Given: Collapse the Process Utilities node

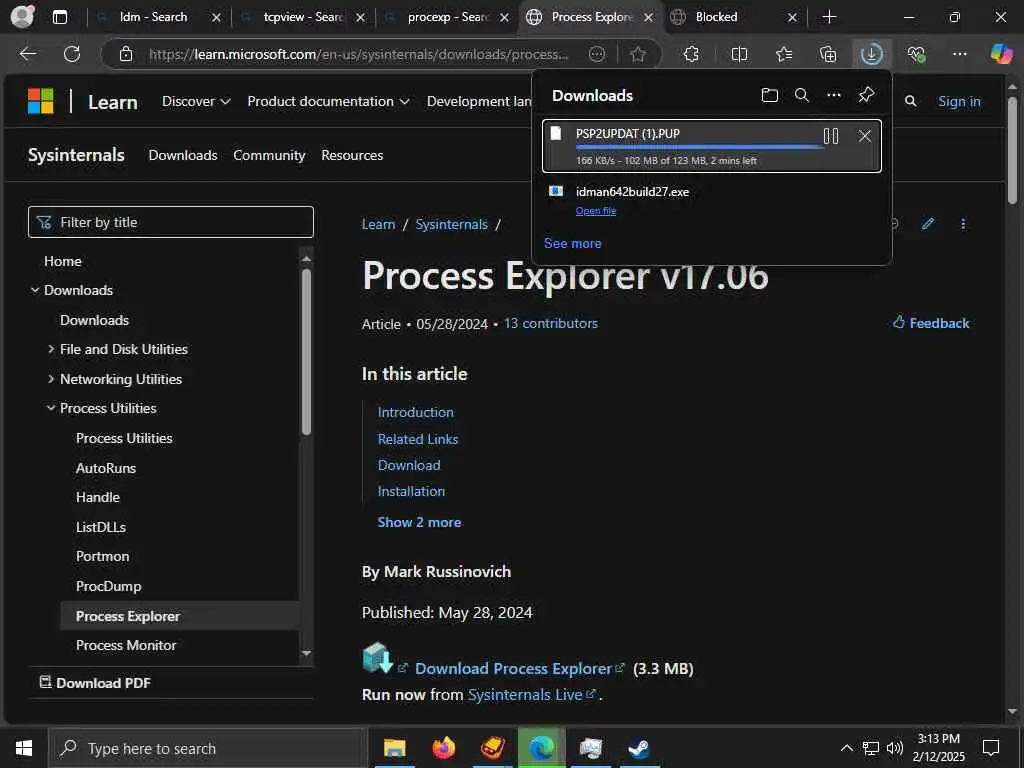Looking at the screenshot, I should pyautogui.click(x=51, y=408).
